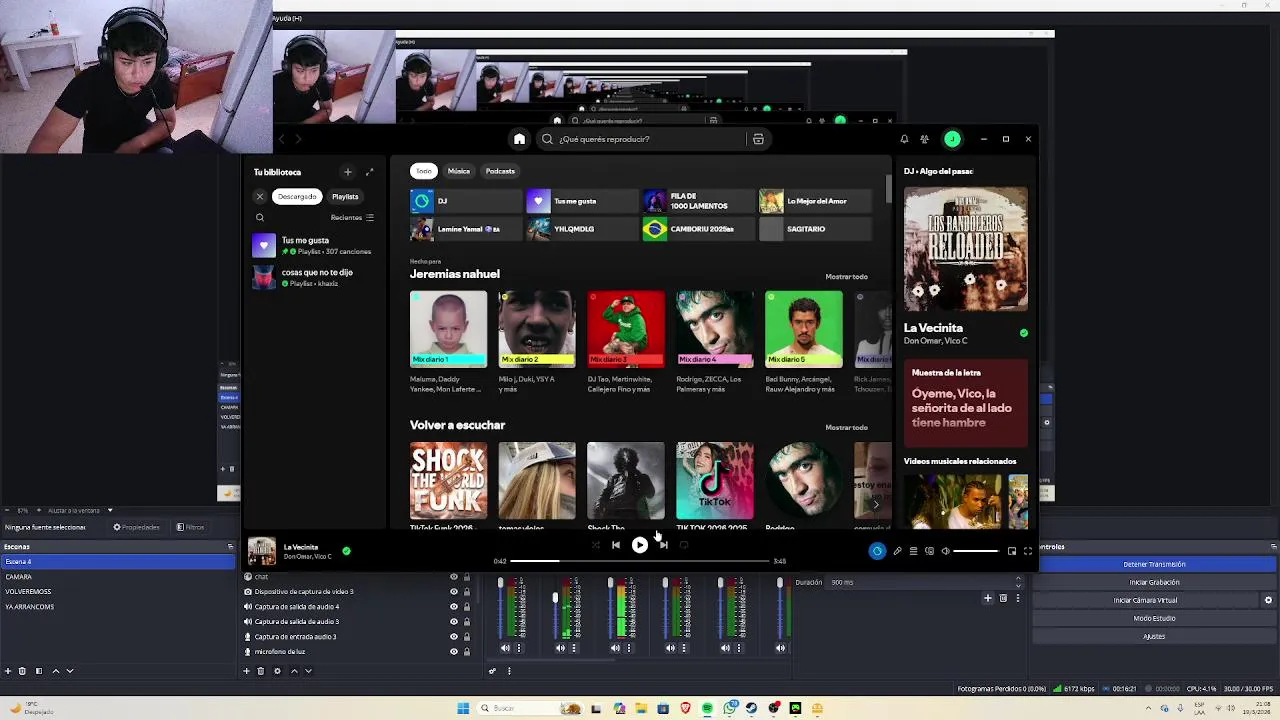Toggle Spotify repeat mode
The image size is (1280, 720).
pos(684,545)
